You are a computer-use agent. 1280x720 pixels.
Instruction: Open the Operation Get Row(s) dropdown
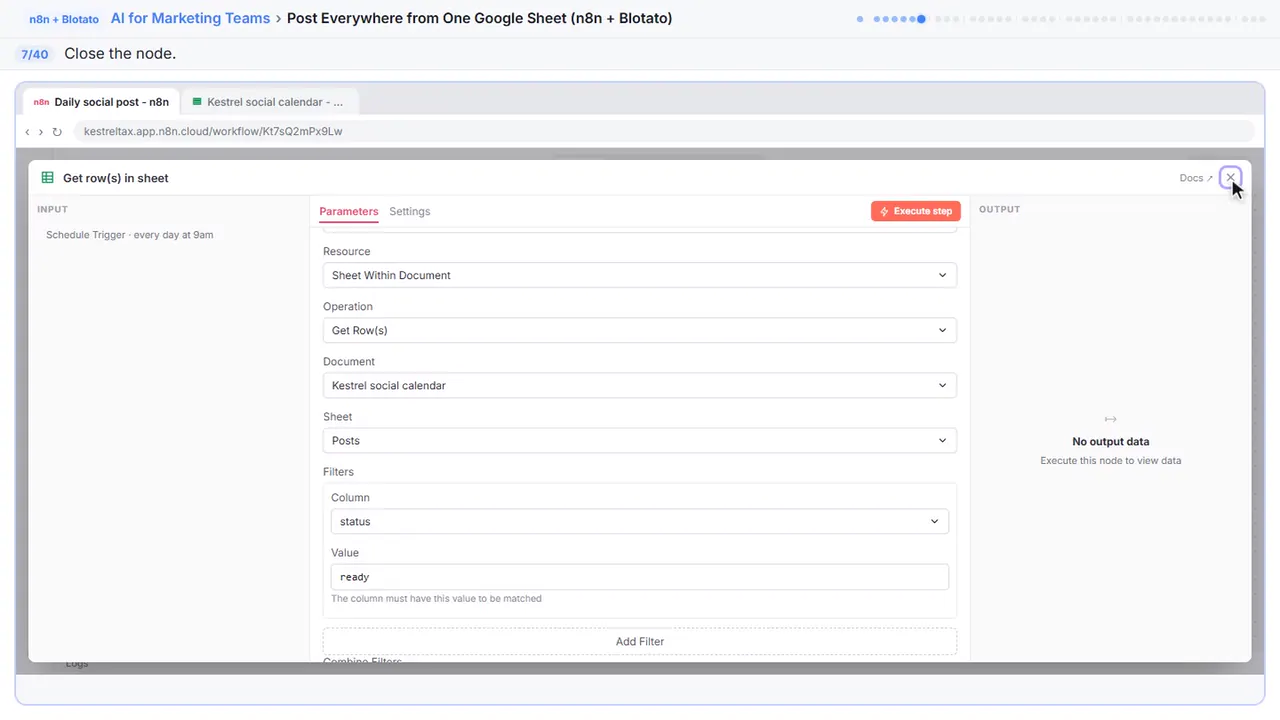click(640, 330)
